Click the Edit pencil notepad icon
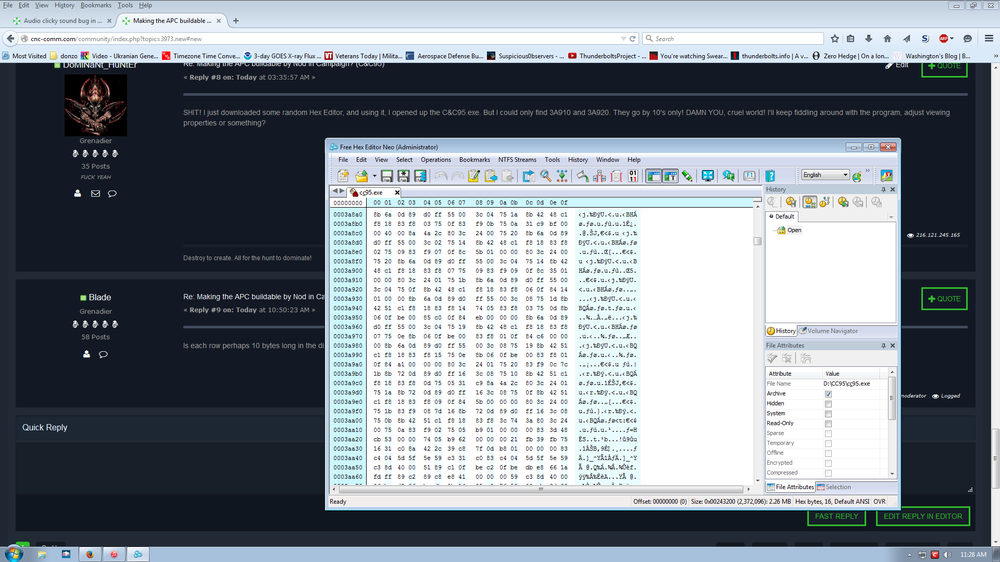Screen dimensions: 1000x562 [473, 176]
